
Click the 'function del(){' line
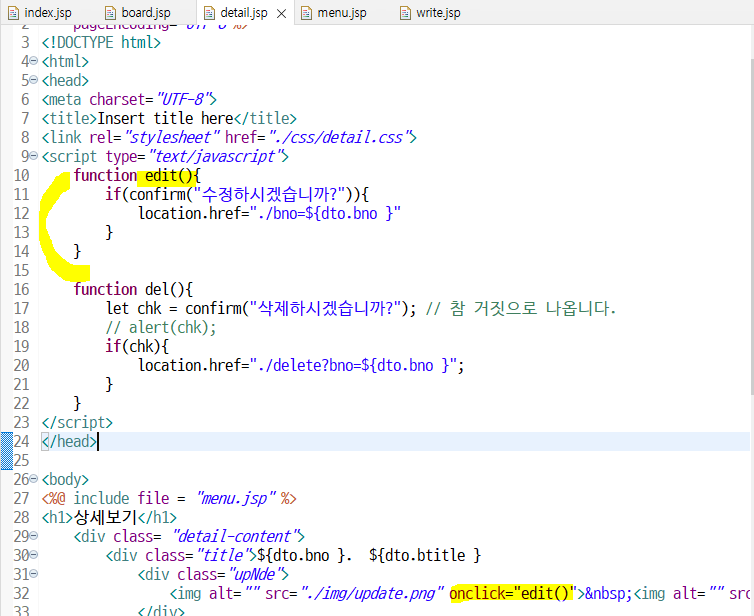point(133,289)
